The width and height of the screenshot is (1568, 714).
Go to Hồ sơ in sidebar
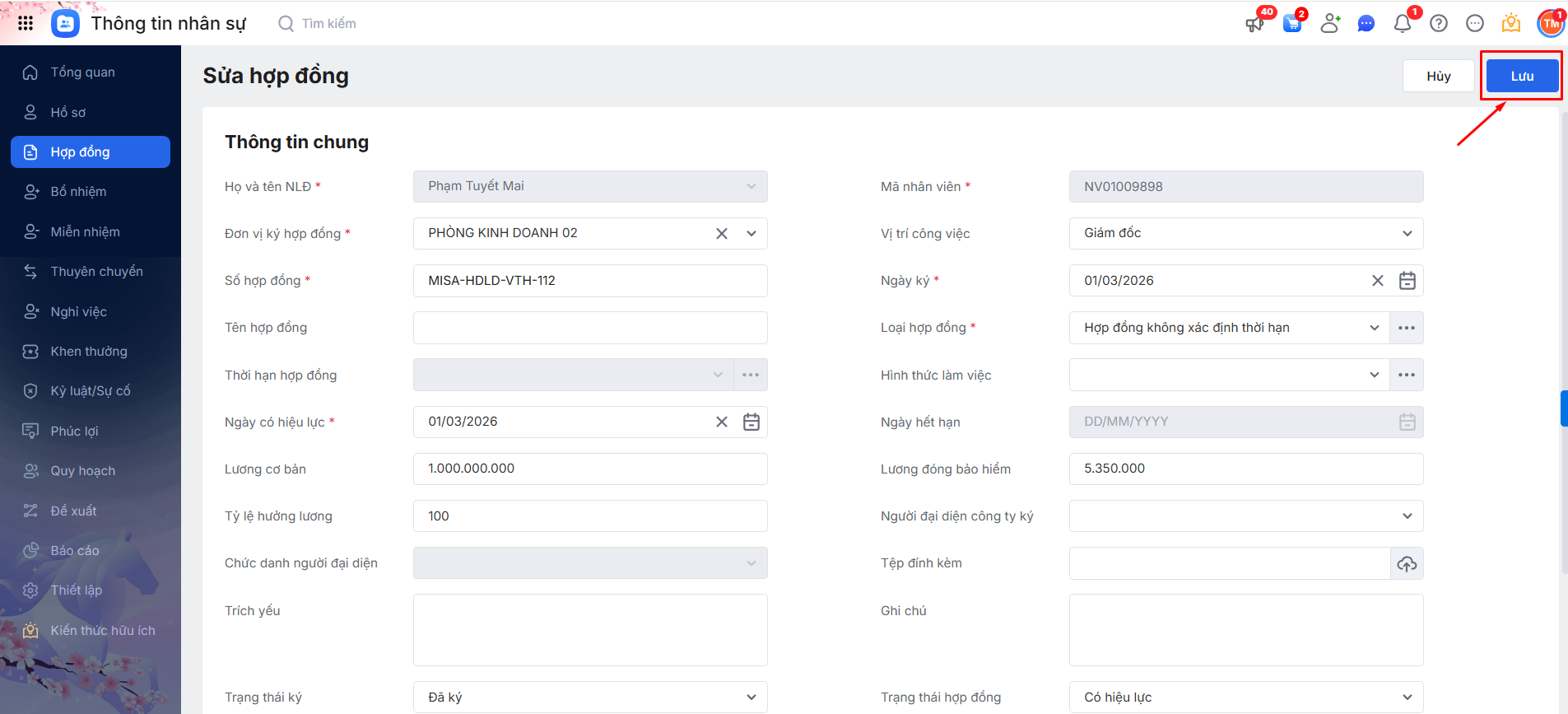68,112
